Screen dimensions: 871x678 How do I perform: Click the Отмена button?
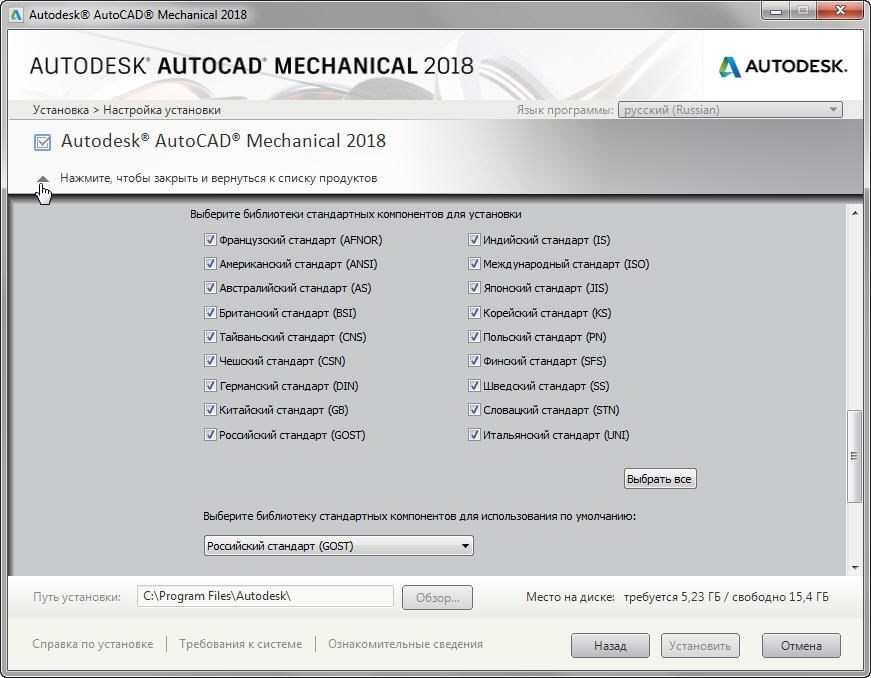[x=801, y=646]
